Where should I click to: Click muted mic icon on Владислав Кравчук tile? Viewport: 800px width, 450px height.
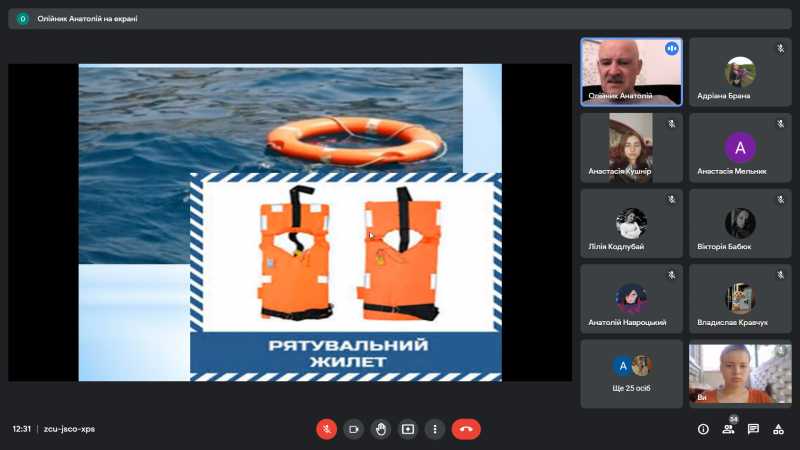[x=780, y=275]
